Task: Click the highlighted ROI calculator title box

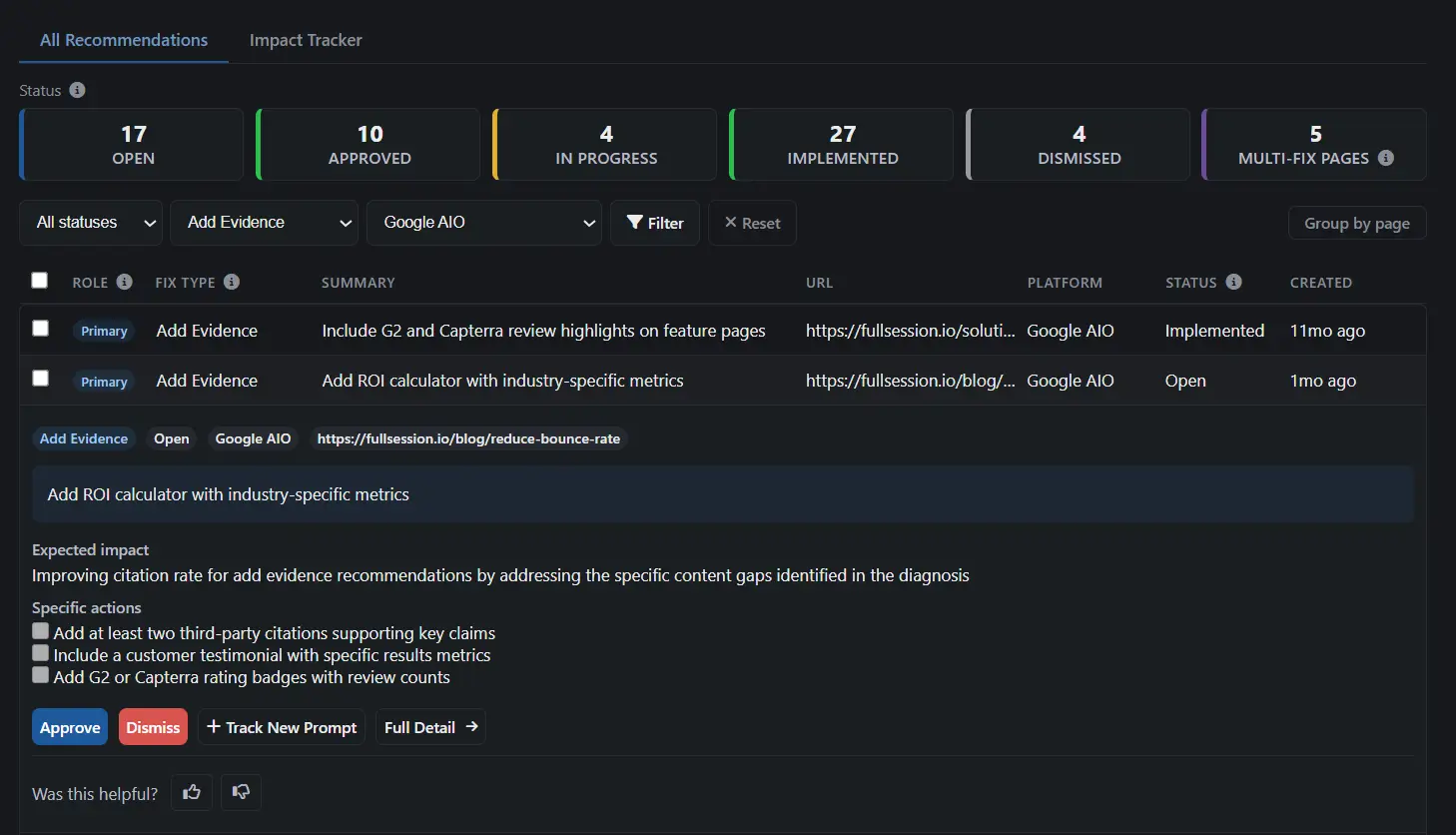Action: [x=723, y=494]
